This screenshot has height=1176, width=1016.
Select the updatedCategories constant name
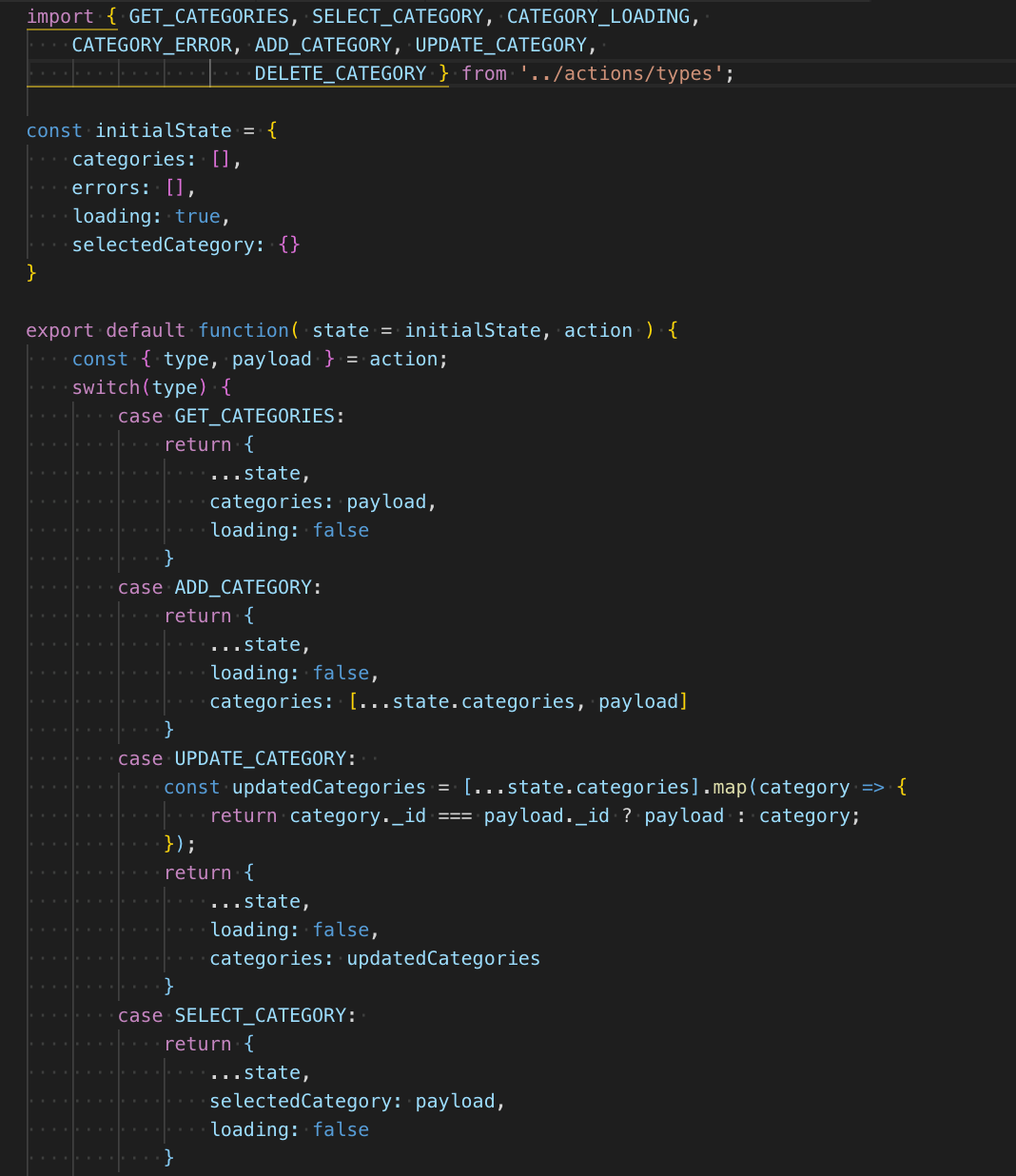[328, 787]
